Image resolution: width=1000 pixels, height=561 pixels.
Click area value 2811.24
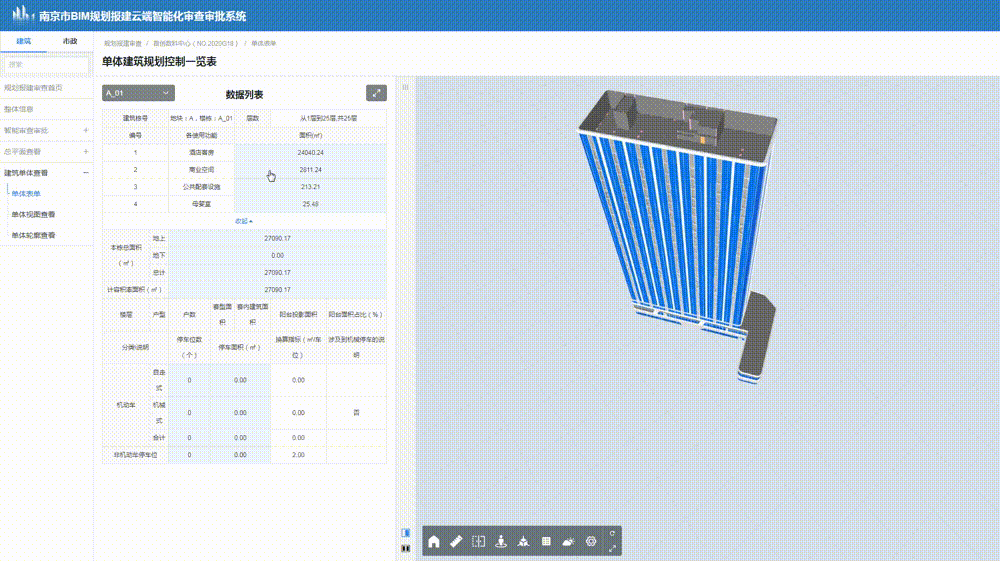(x=311, y=170)
